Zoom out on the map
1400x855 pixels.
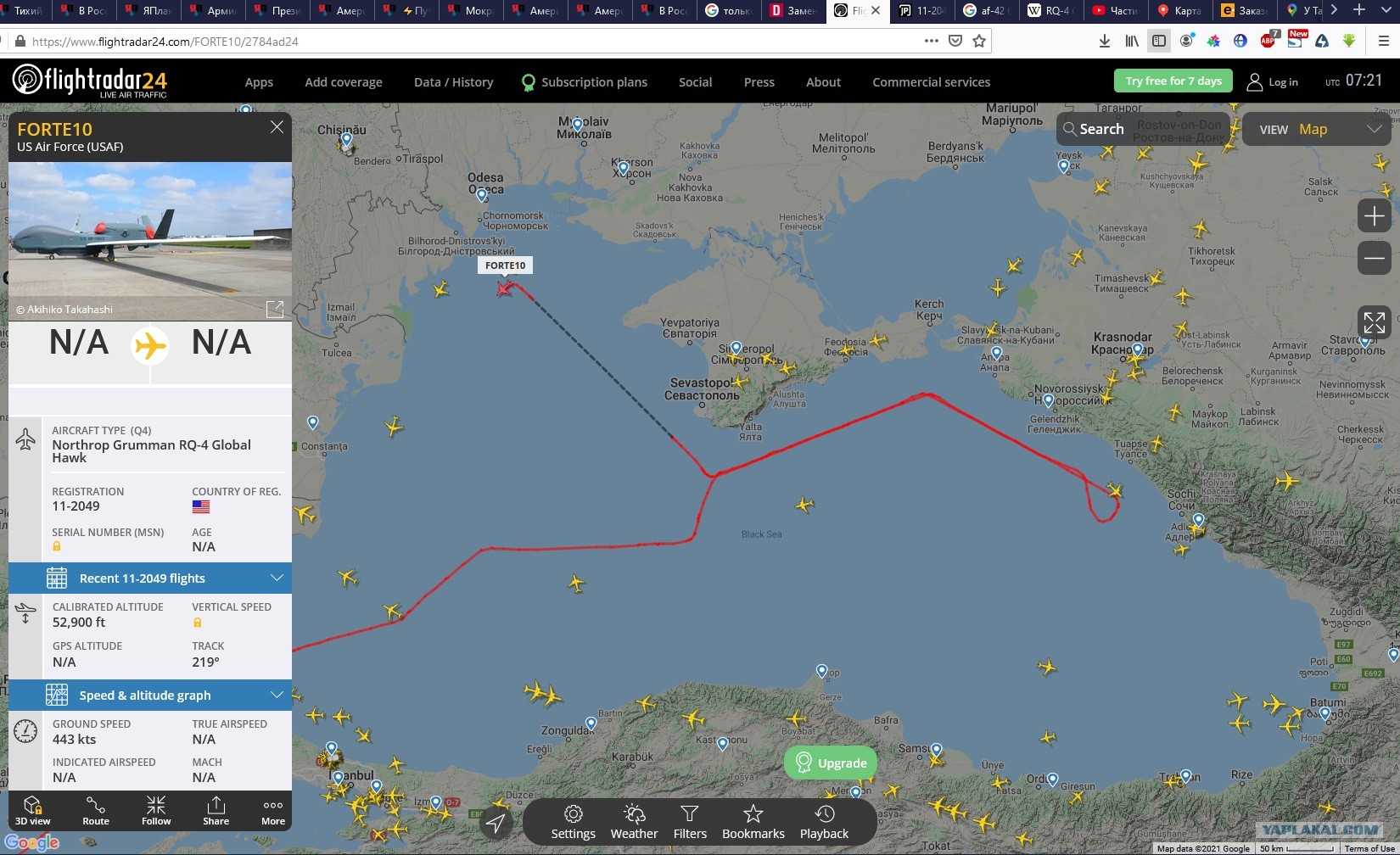[x=1374, y=258]
